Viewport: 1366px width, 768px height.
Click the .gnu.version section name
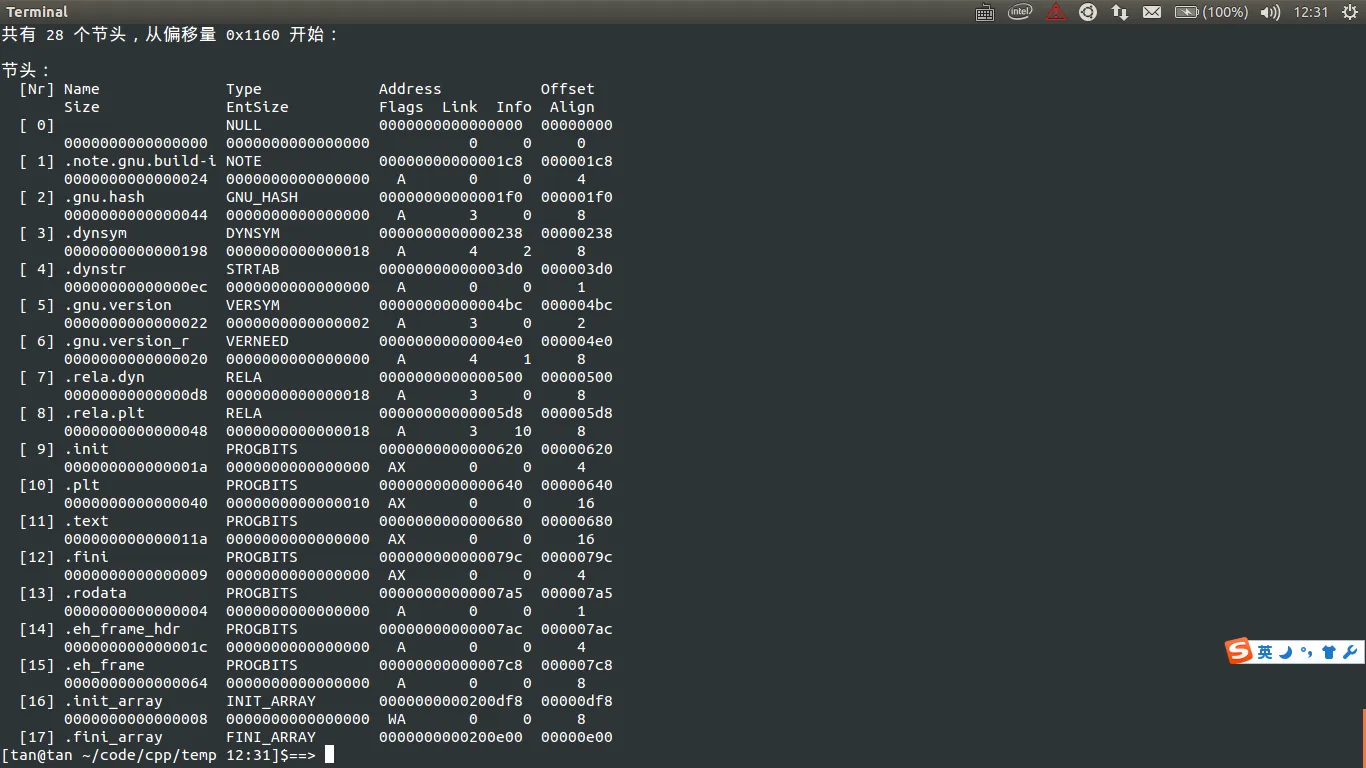pos(118,305)
